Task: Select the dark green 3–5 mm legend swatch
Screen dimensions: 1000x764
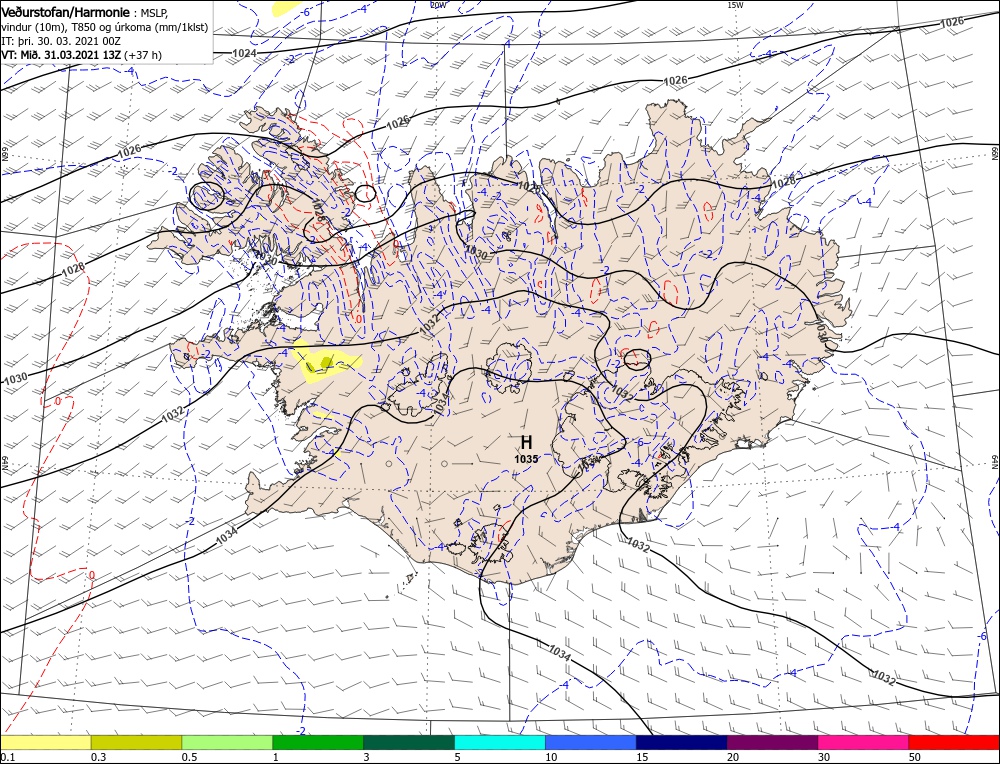Action: coord(409,742)
